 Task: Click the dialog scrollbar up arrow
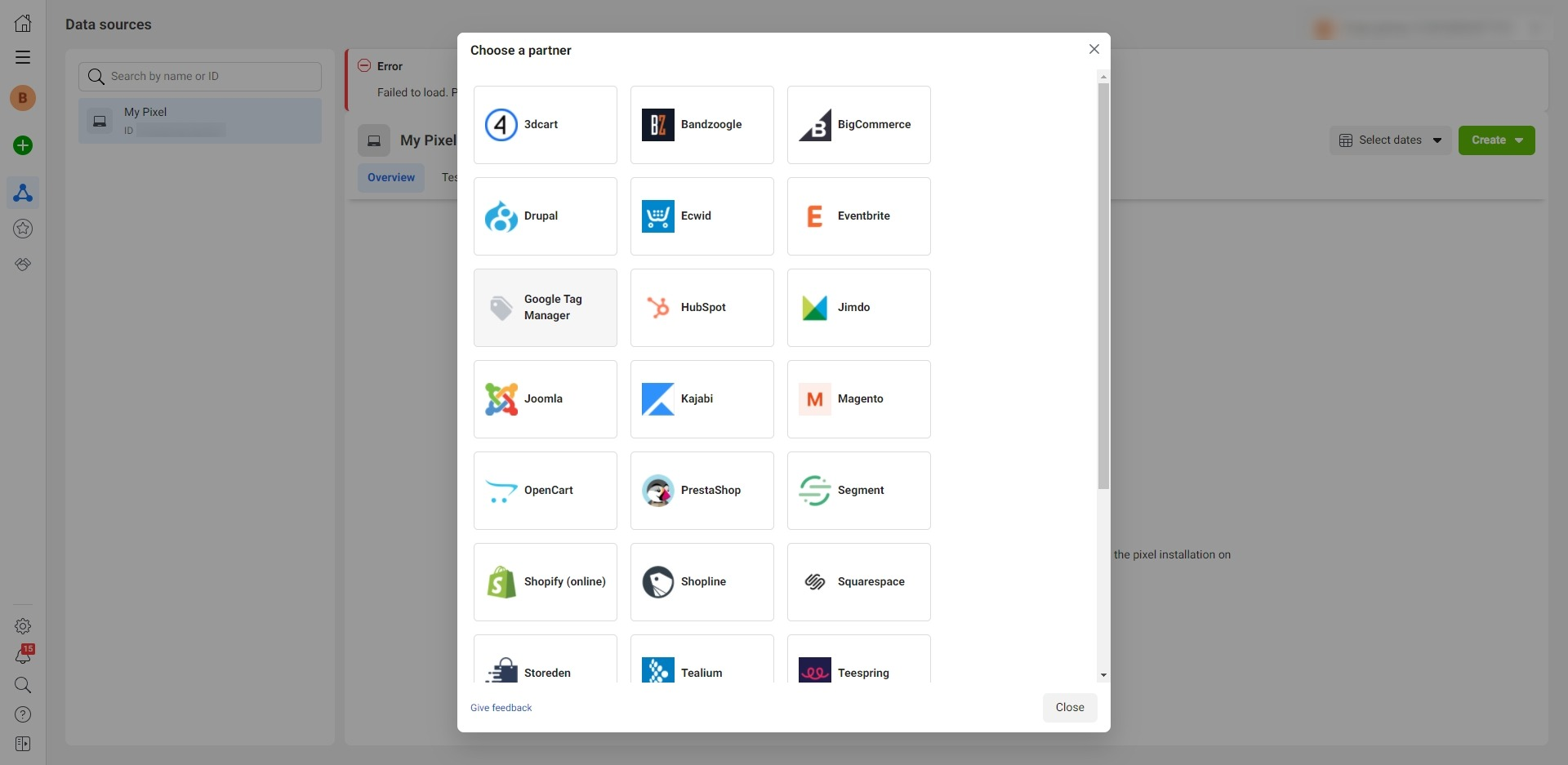click(x=1103, y=76)
